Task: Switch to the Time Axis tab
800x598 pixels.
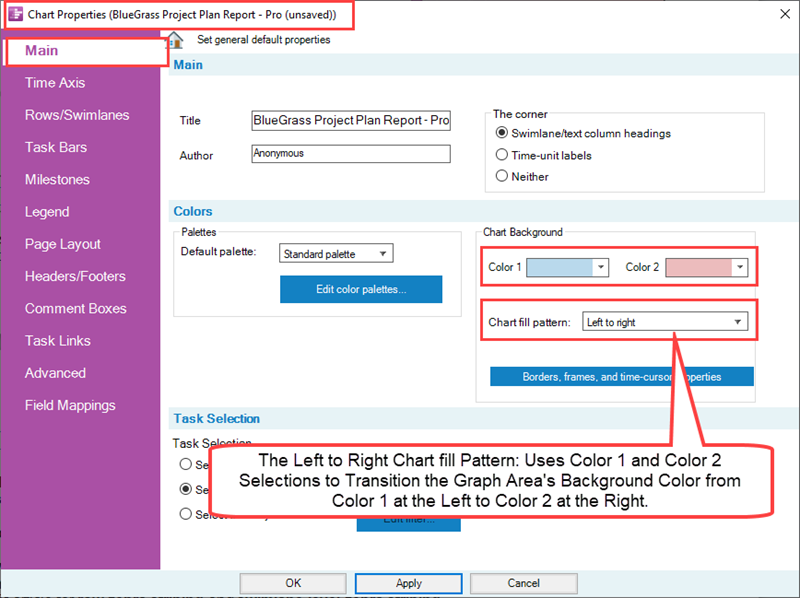Action: click(55, 83)
